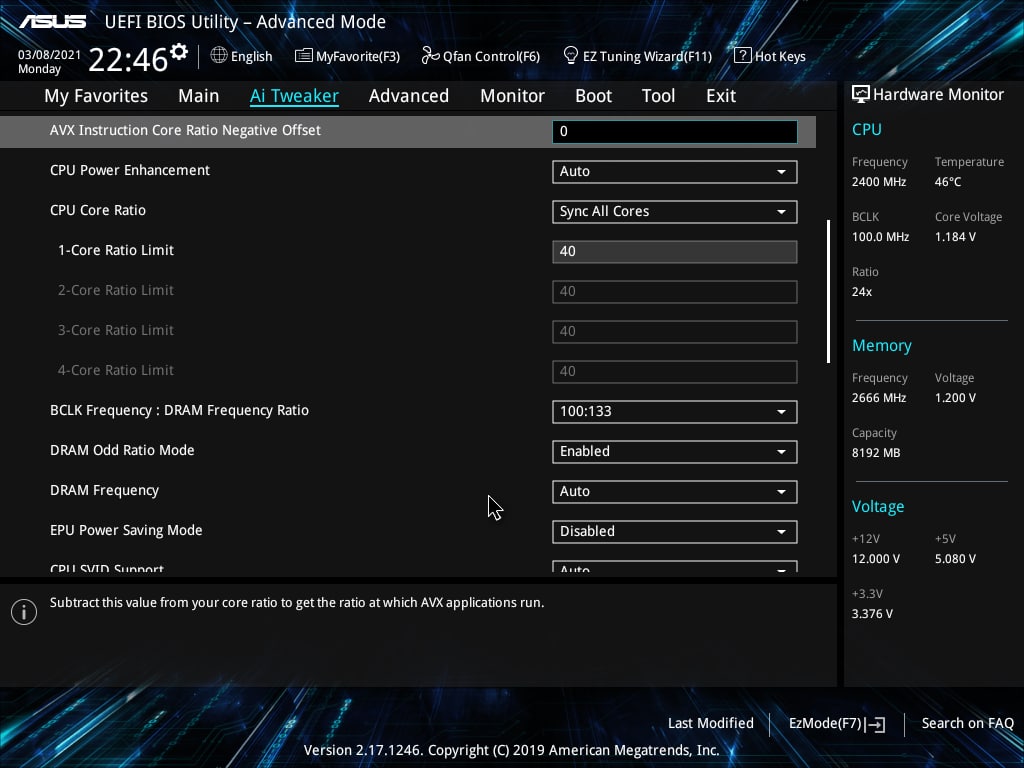Click the settings list scrollbar
Screen dimensions: 1024x768
(828, 291)
